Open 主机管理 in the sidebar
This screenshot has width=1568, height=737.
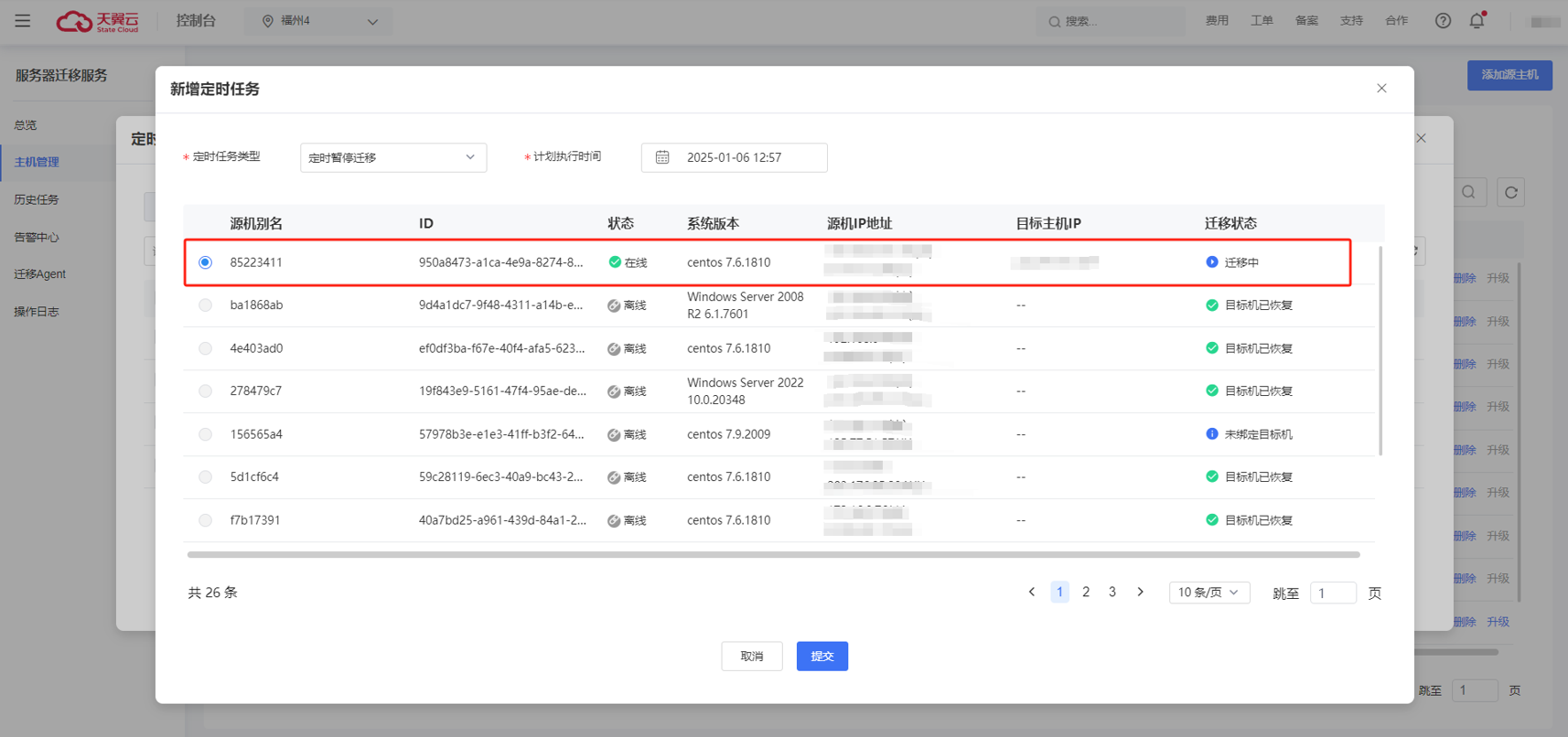coord(37,162)
